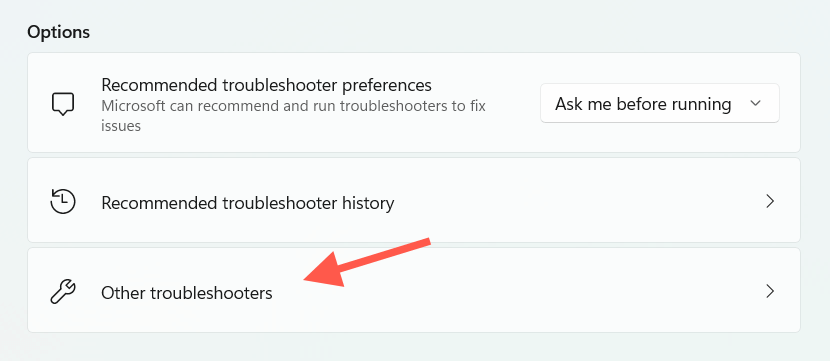
Task: Click the word issues in the description
Action: (121, 126)
